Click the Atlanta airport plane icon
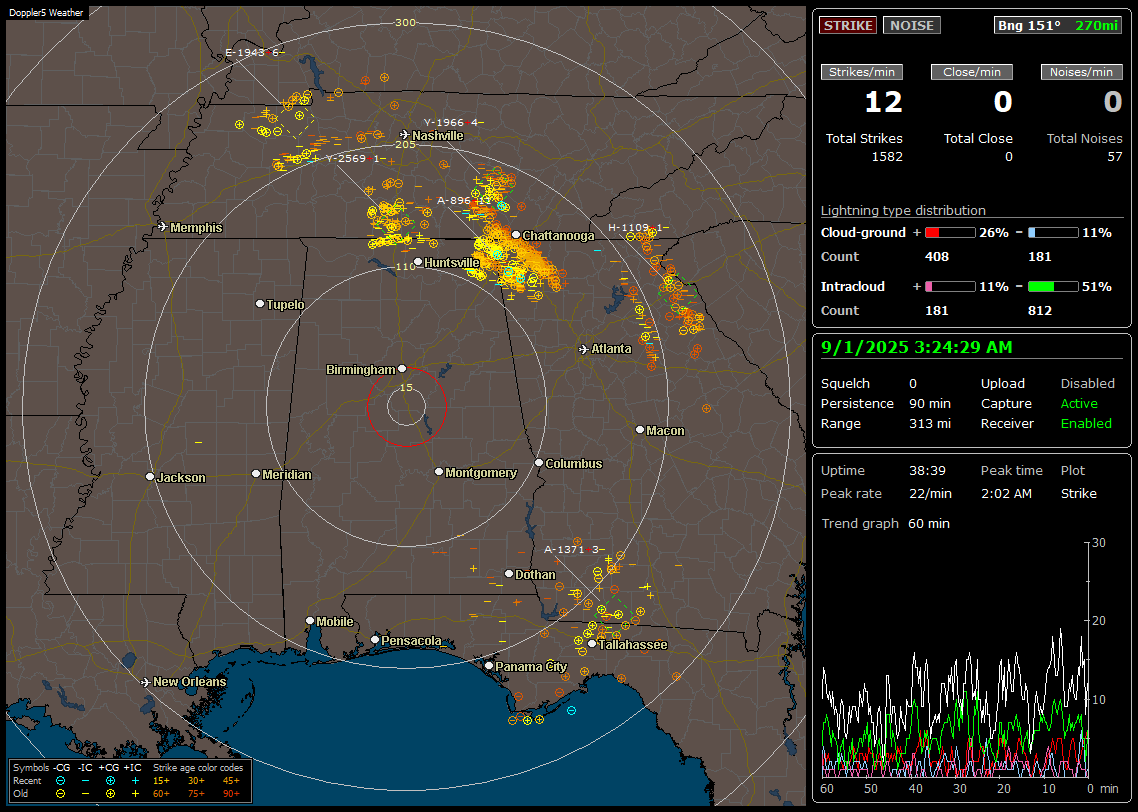Image resolution: width=1138 pixels, height=812 pixels. [x=584, y=349]
